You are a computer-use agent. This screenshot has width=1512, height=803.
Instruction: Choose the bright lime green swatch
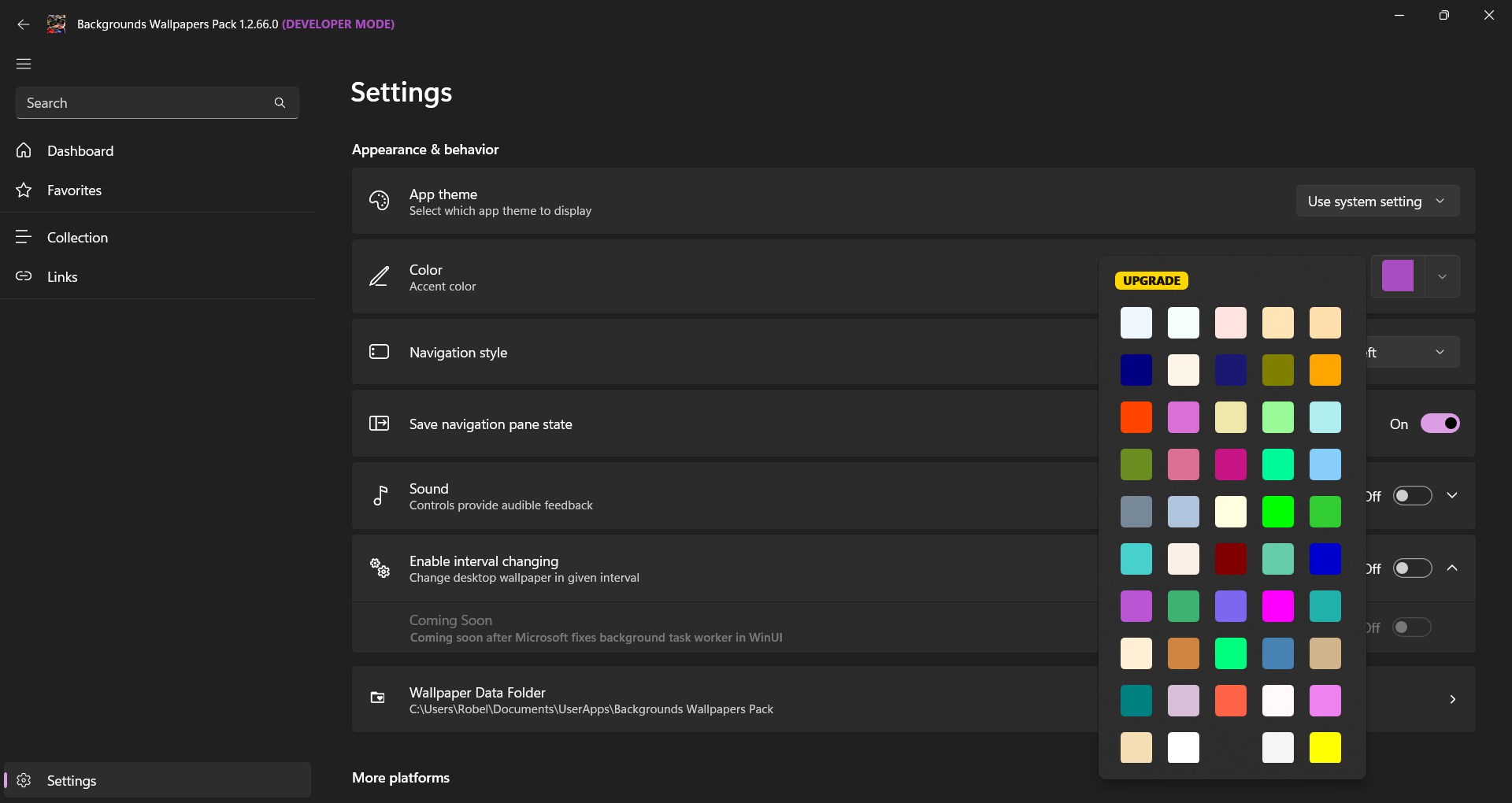pos(1278,512)
